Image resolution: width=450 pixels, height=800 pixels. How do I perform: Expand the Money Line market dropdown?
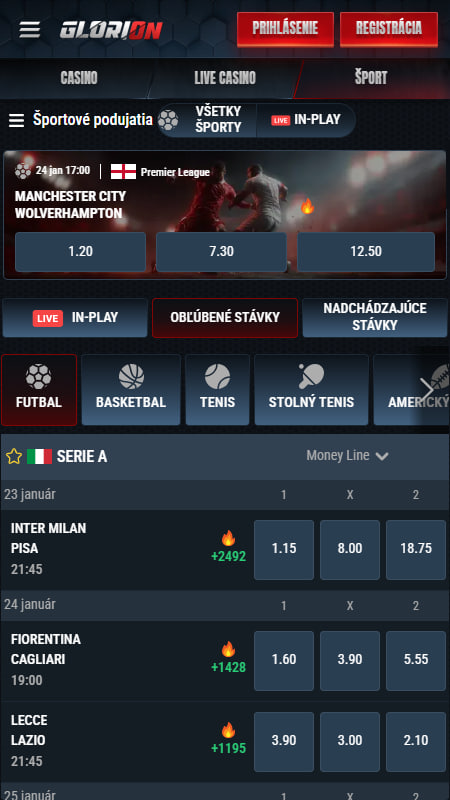tap(347, 456)
